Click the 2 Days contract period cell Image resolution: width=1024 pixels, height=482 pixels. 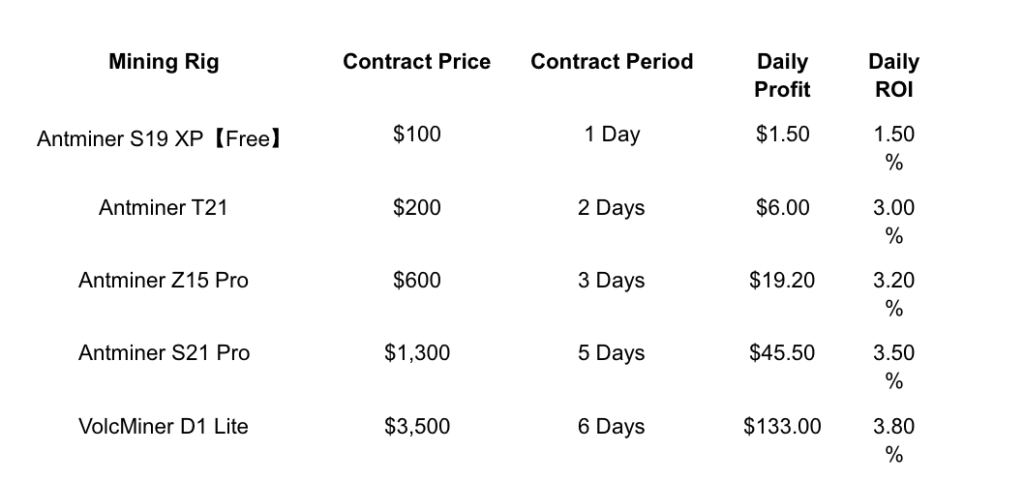(x=611, y=208)
